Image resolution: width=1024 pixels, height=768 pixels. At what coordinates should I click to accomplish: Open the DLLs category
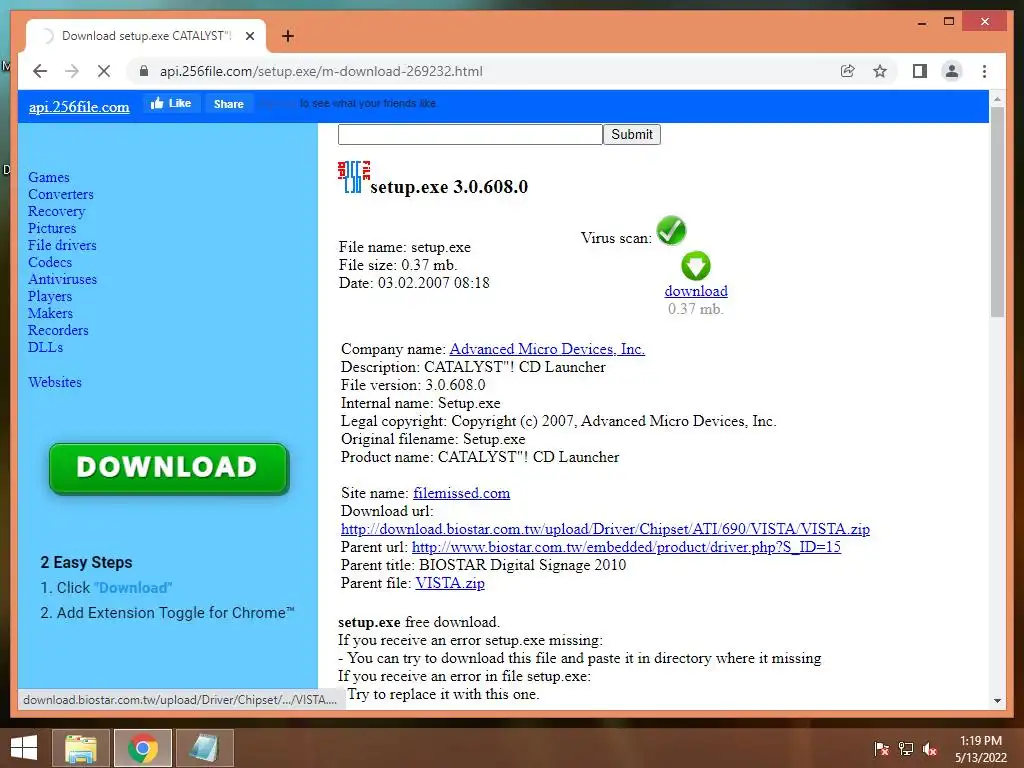46,347
